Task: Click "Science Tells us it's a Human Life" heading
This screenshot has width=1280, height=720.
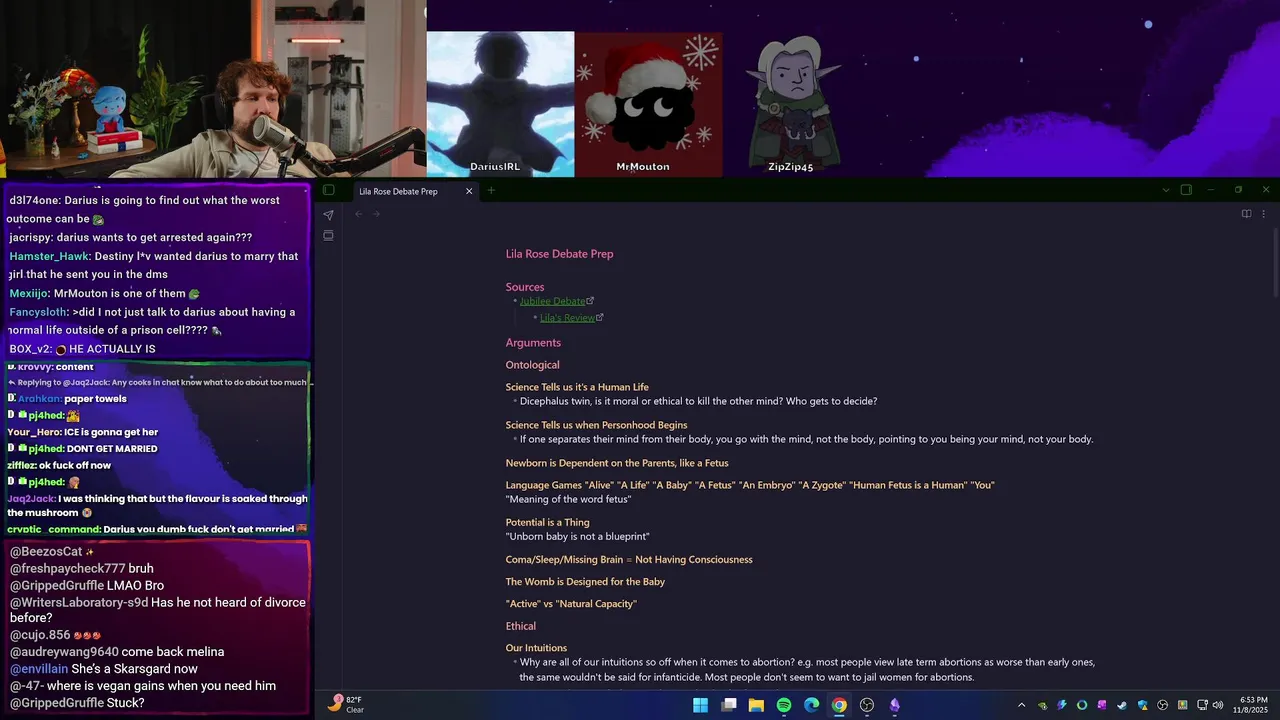Action: (x=577, y=387)
